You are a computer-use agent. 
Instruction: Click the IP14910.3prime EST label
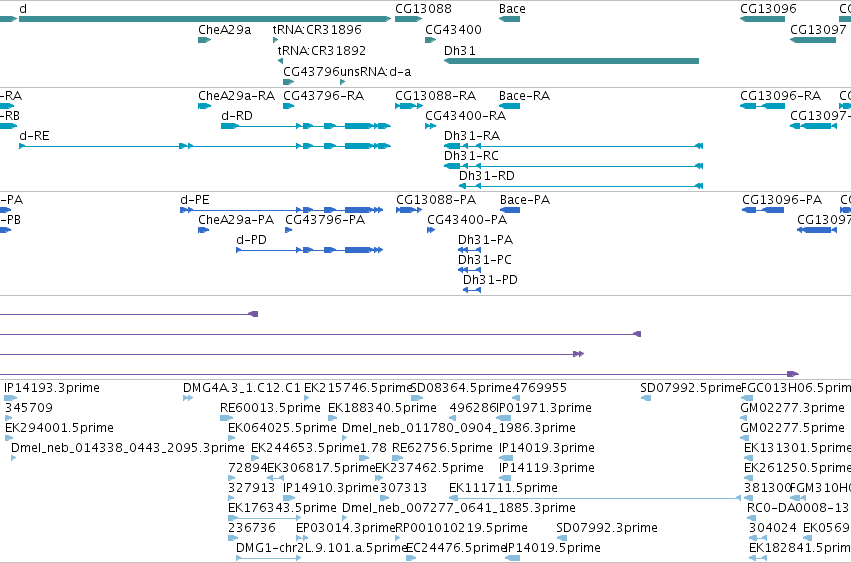[331, 488]
